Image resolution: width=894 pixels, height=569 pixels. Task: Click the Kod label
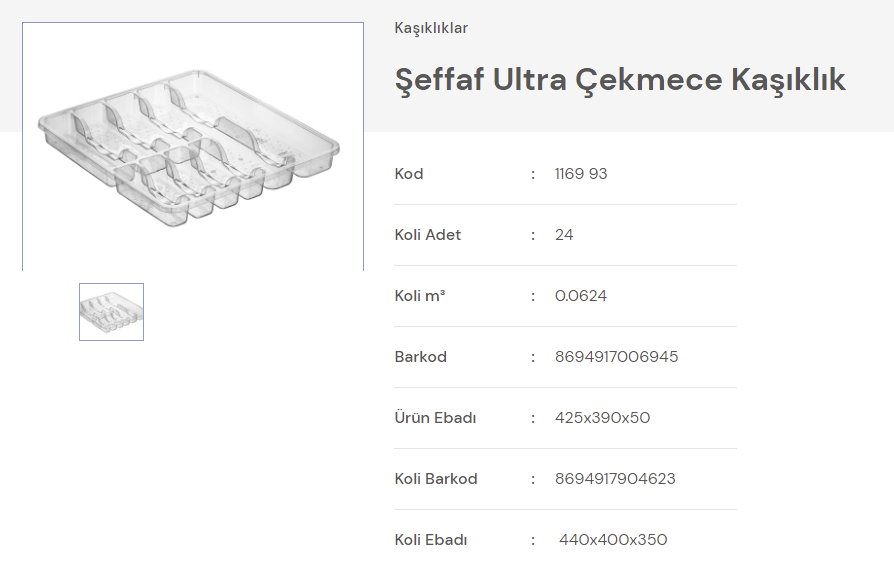[409, 174]
